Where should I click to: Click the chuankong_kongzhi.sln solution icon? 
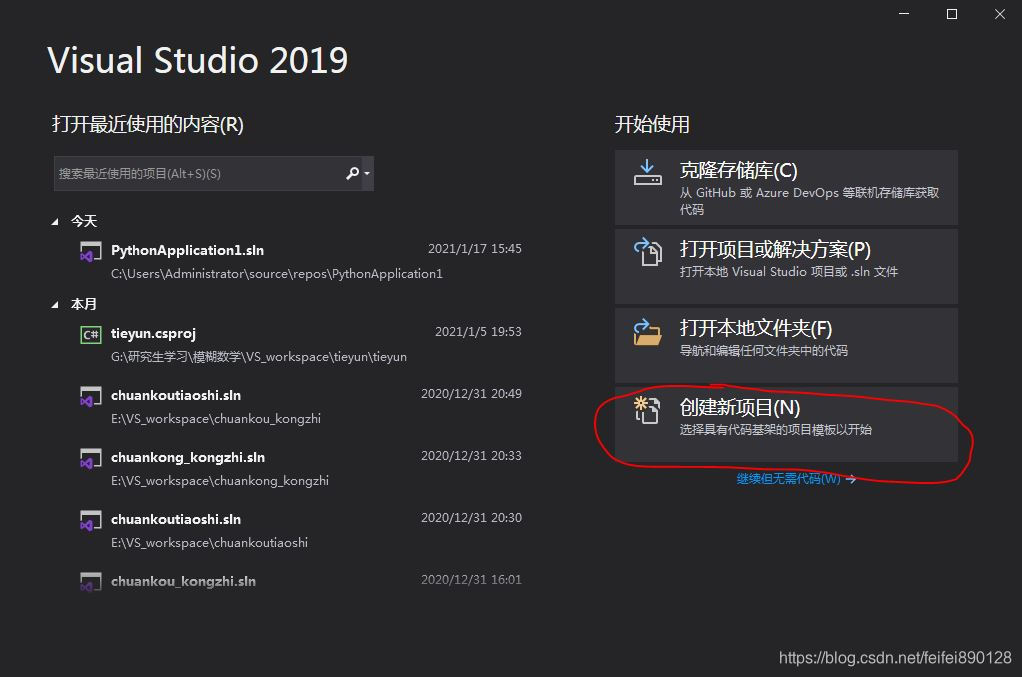click(x=91, y=458)
